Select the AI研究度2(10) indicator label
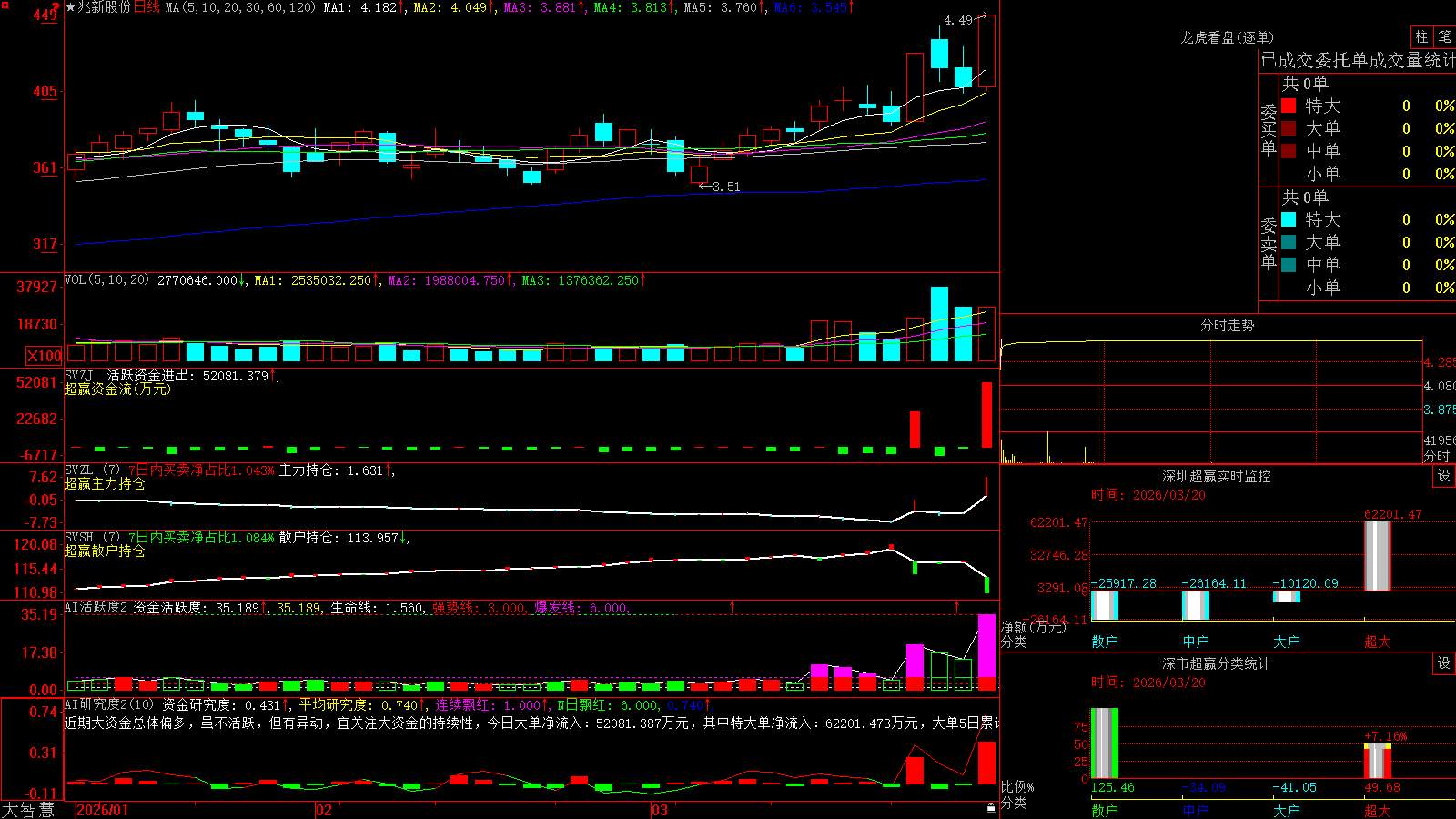The height and width of the screenshot is (819, 1456). pyautogui.click(x=109, y=704)
